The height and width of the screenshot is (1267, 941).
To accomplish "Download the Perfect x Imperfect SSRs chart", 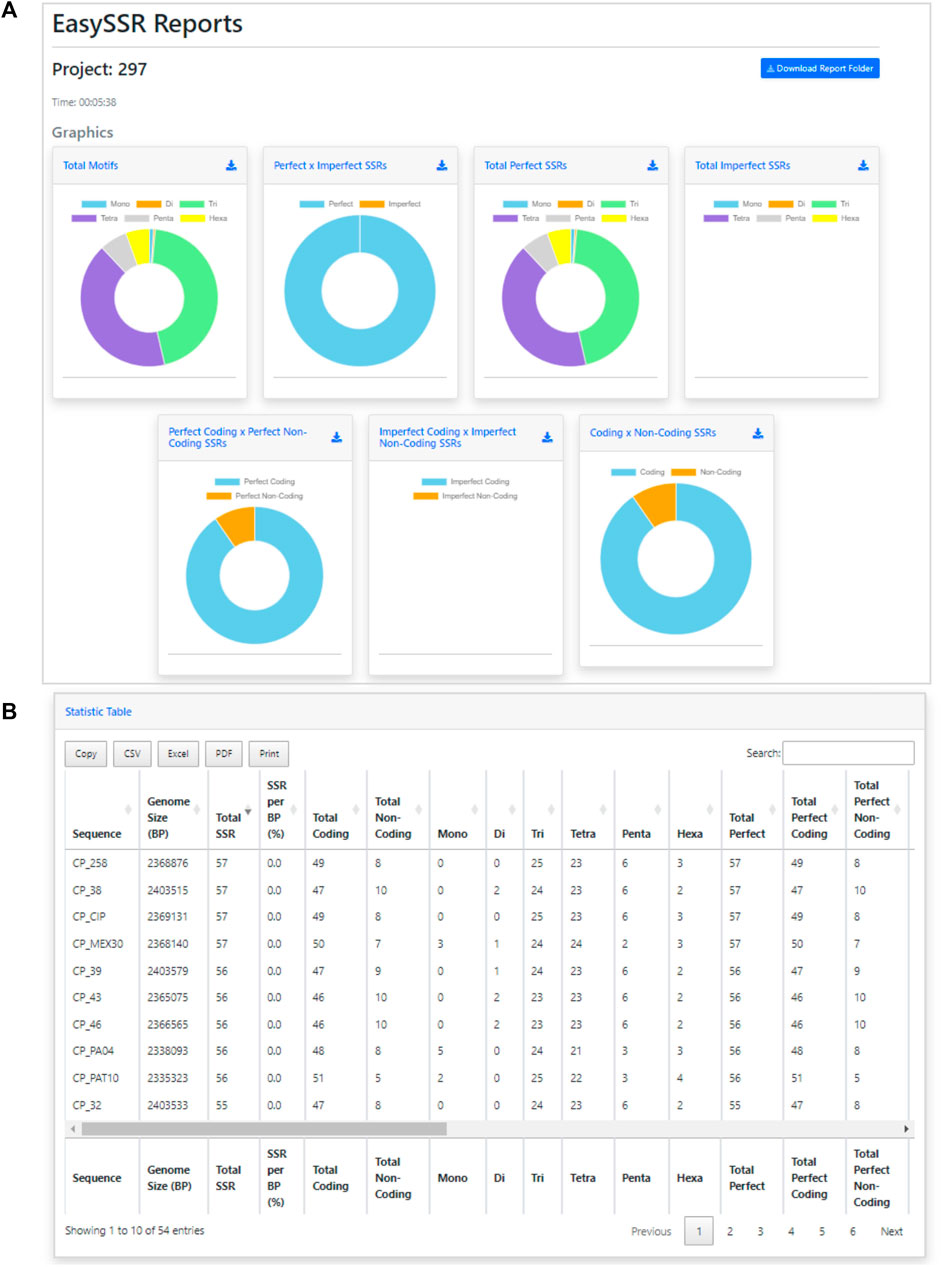I will pyautogui.click(x=442, y=166).
